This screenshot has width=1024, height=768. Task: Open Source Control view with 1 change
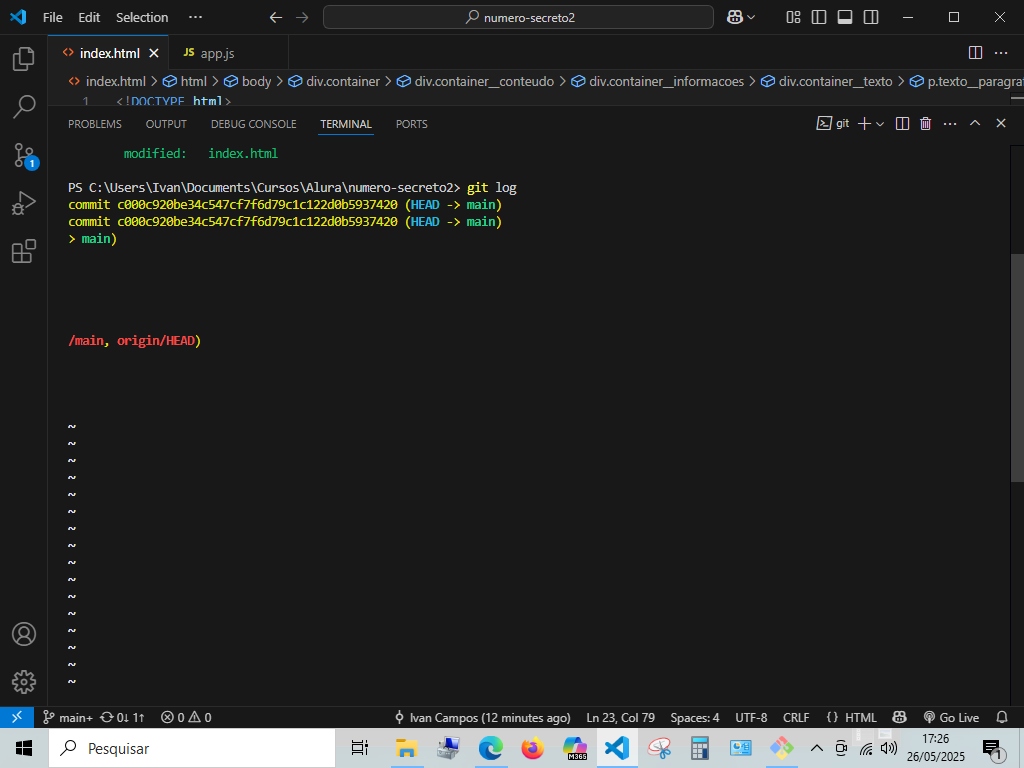25,155
